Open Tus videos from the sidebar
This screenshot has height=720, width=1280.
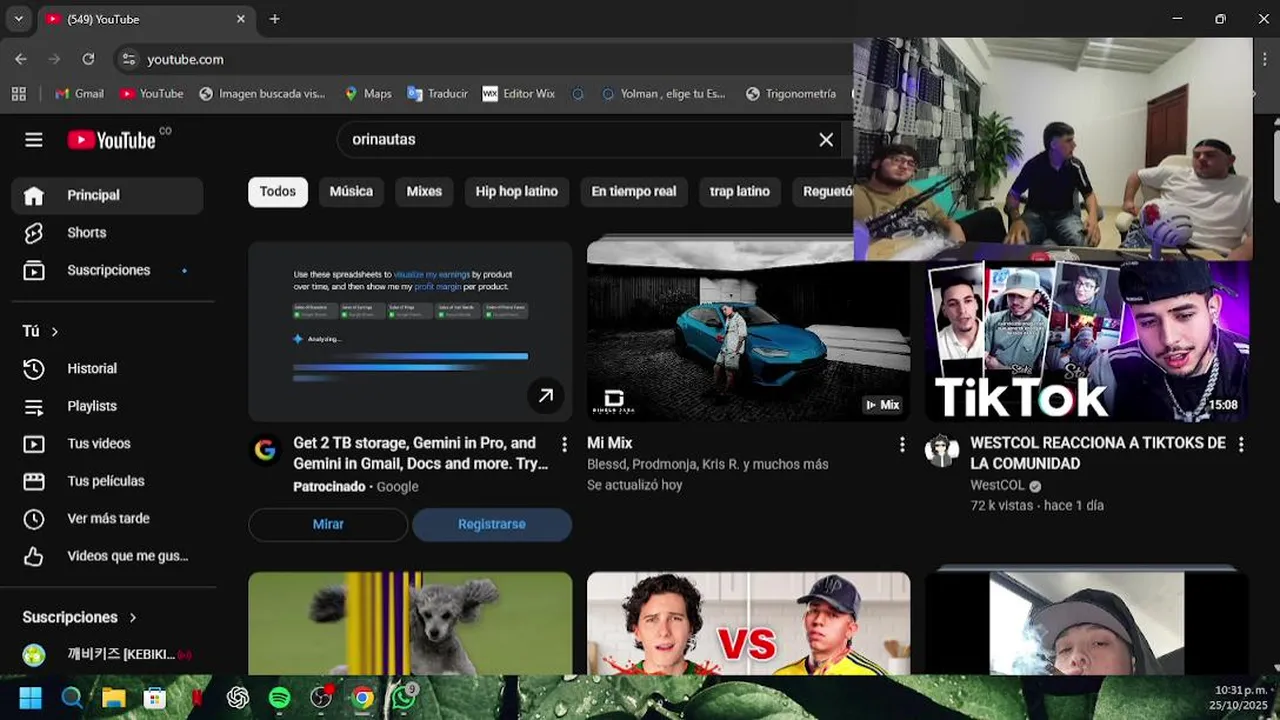tap(107, 444)
